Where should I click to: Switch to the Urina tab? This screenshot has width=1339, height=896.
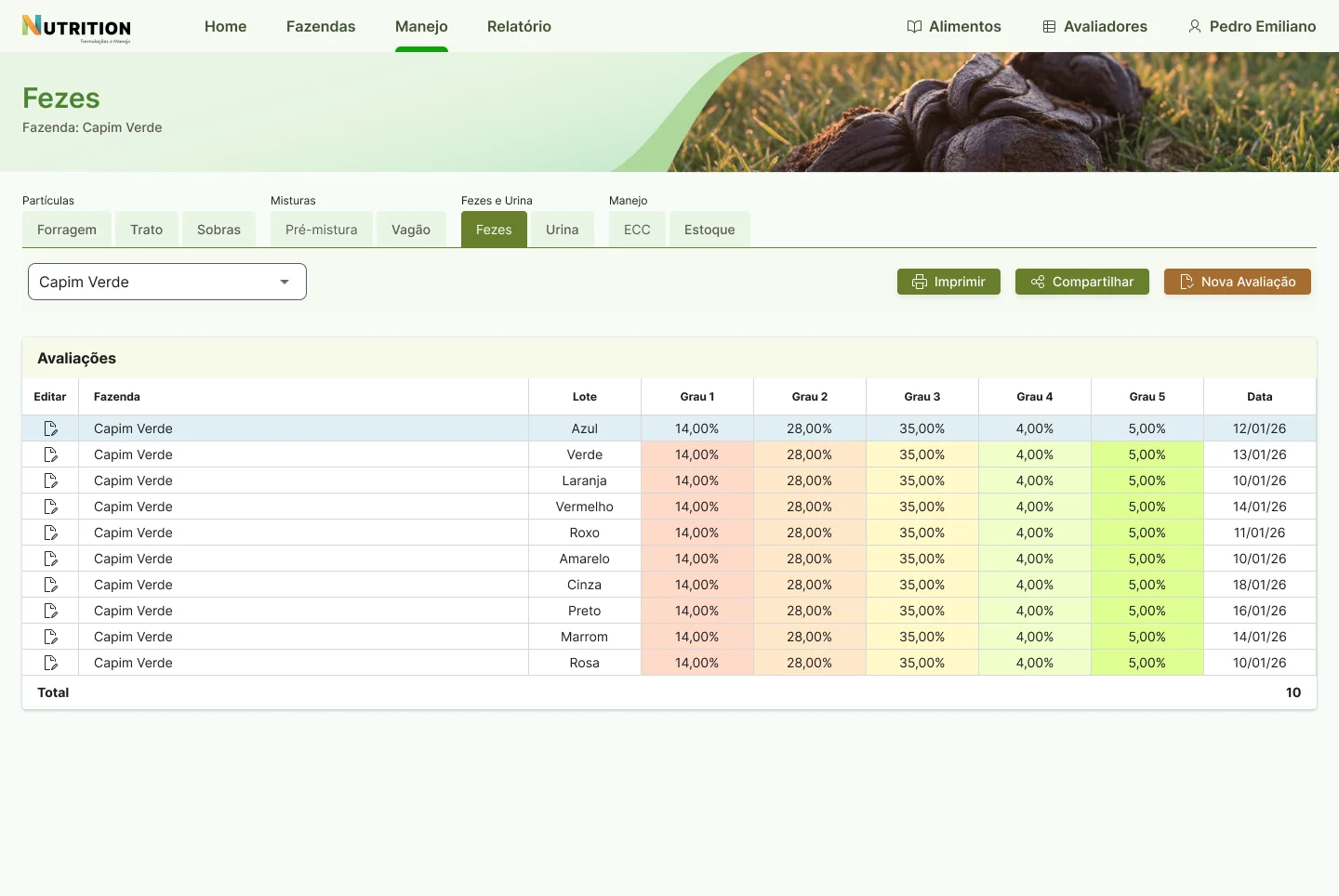pos(563,230)
